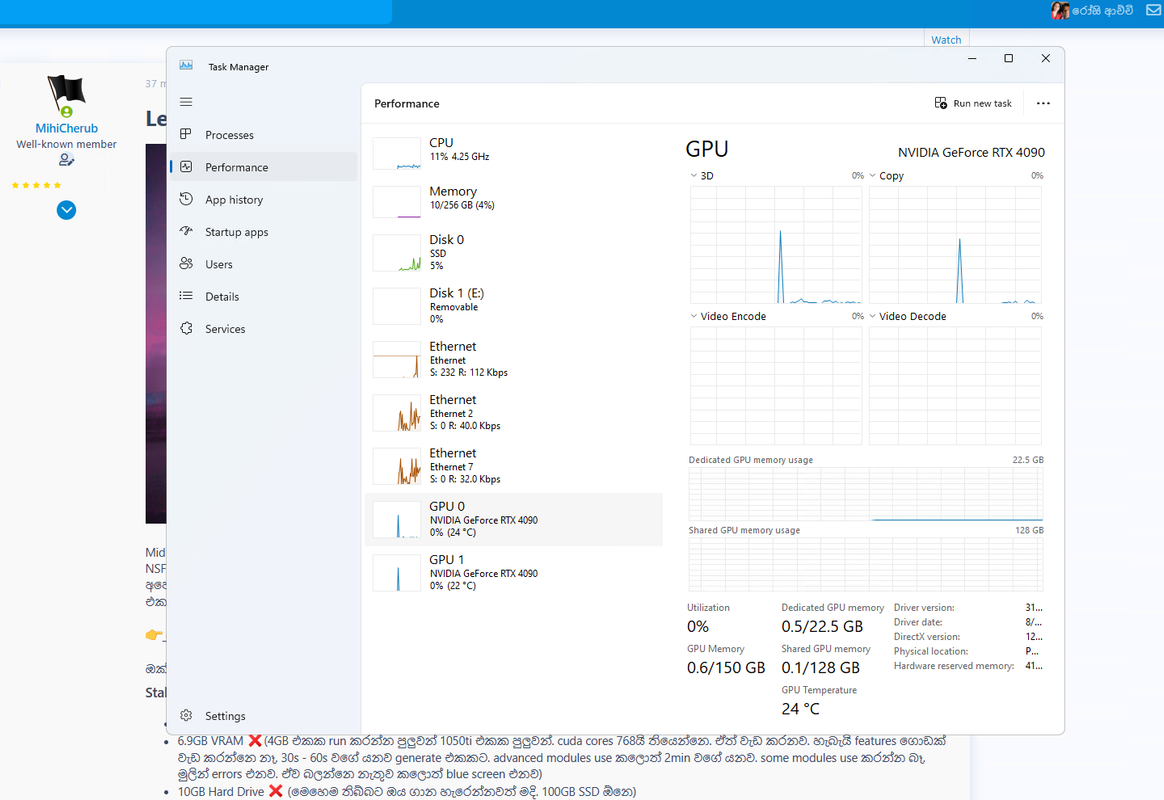
Task: Click the NVIDIA GeForce RTX 4090 heading
Action: coord(971,152)
